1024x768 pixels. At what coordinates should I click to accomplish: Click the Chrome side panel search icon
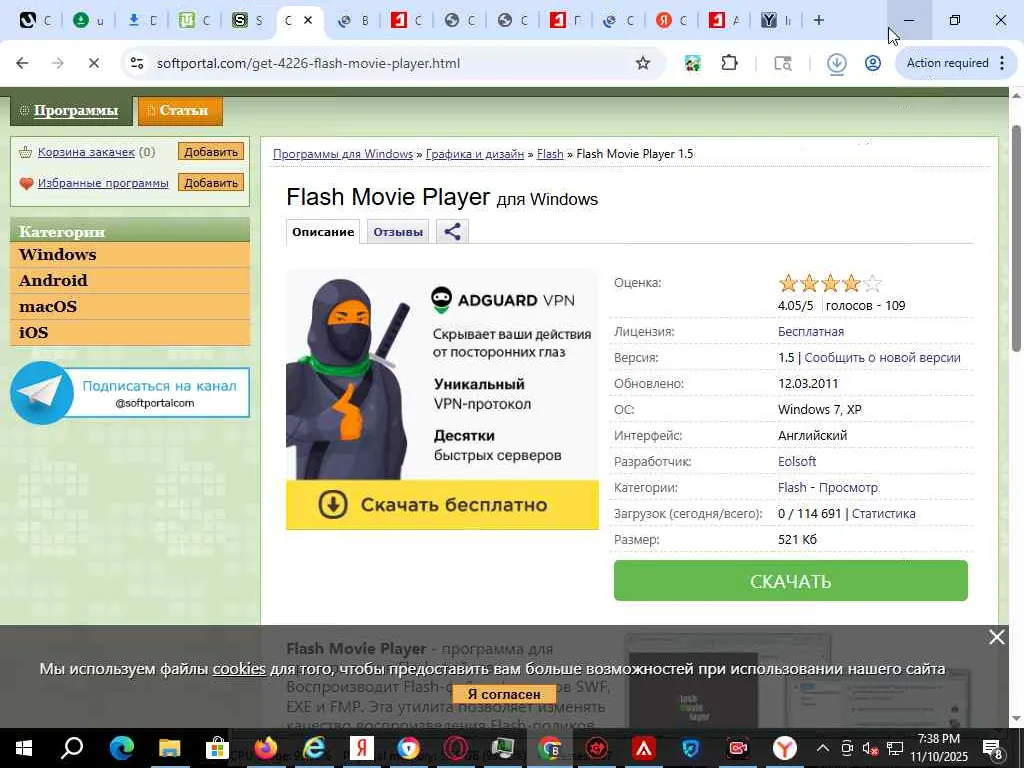[782, 63]
